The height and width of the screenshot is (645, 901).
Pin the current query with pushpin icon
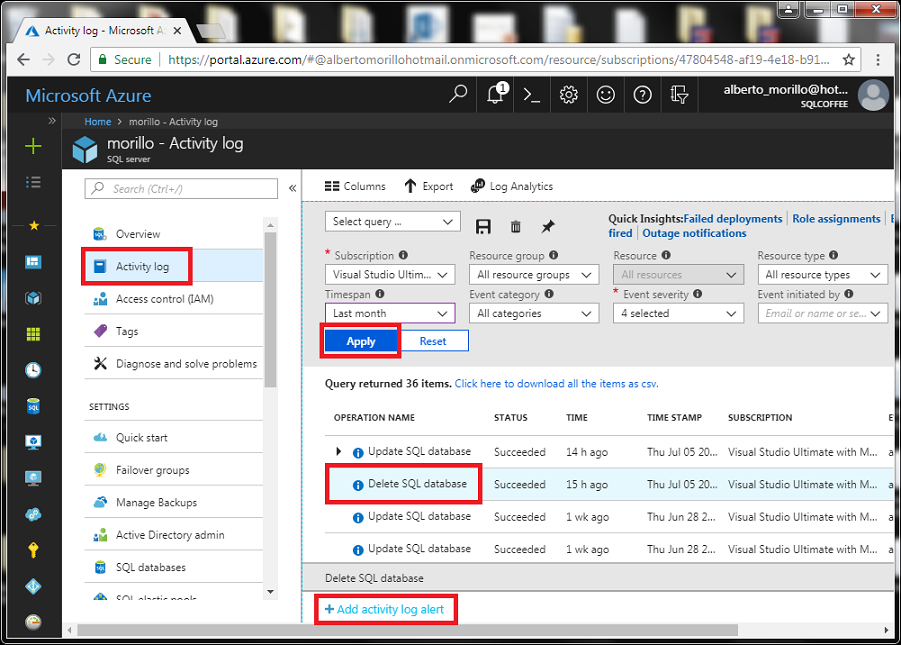[x=548, y=226]
